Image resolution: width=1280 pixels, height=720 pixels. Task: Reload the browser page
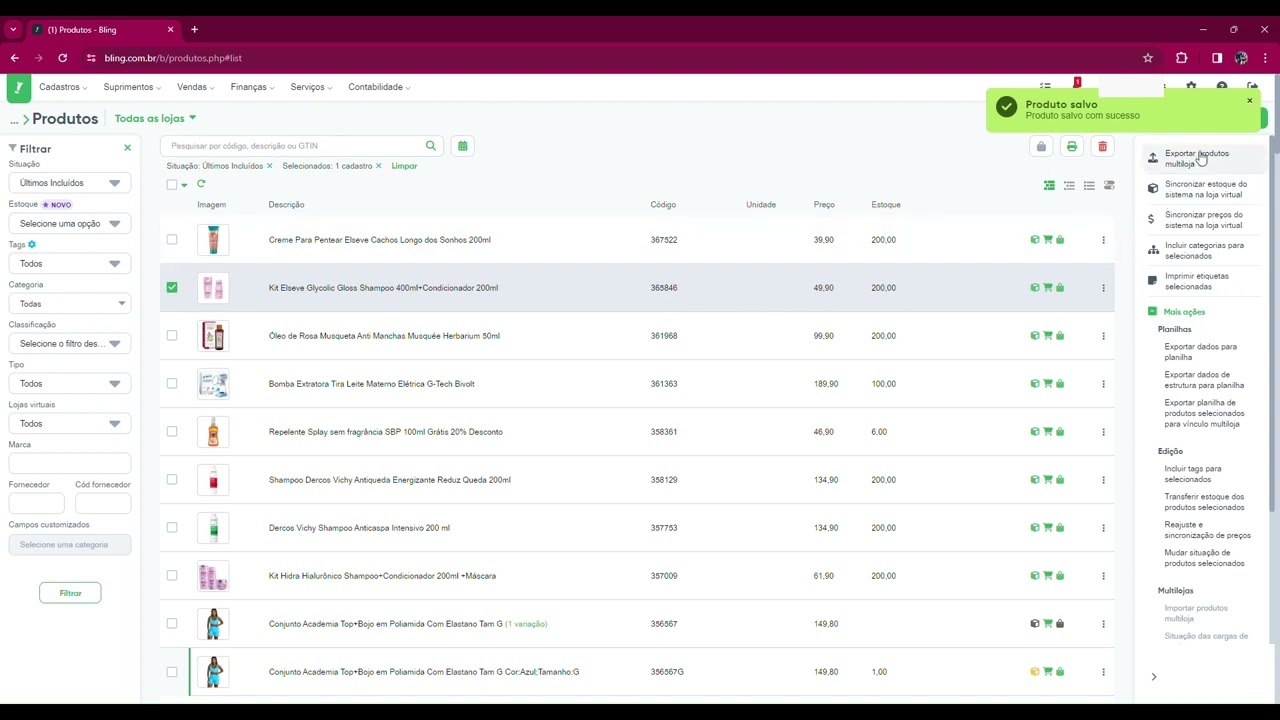point(62,58)
